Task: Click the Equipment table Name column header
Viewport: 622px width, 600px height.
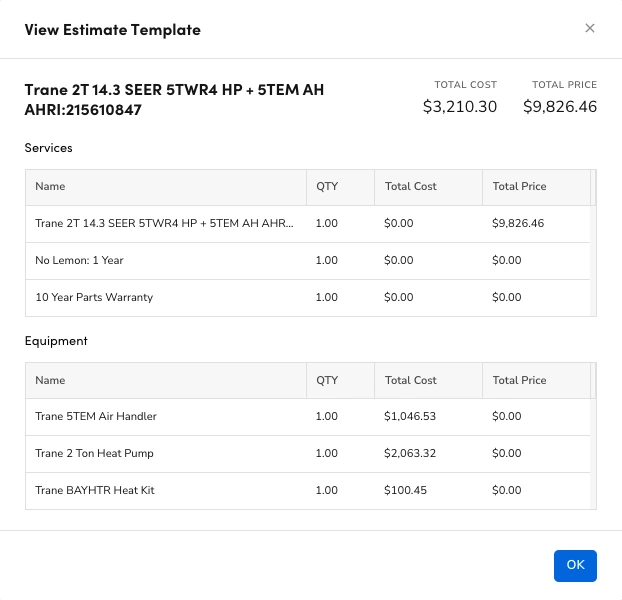Action: pyautogui.click(x=166, y=381)
